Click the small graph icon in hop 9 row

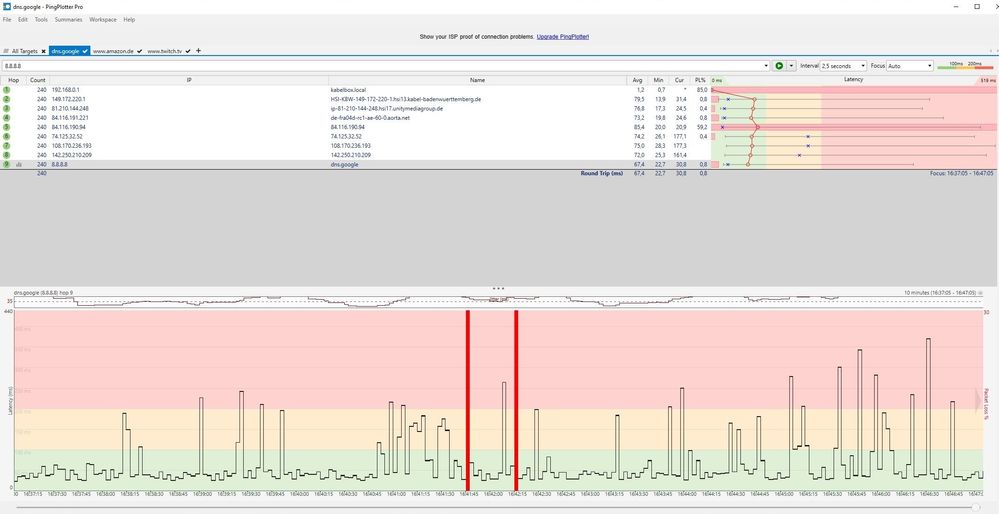click(x=19, y=164)
